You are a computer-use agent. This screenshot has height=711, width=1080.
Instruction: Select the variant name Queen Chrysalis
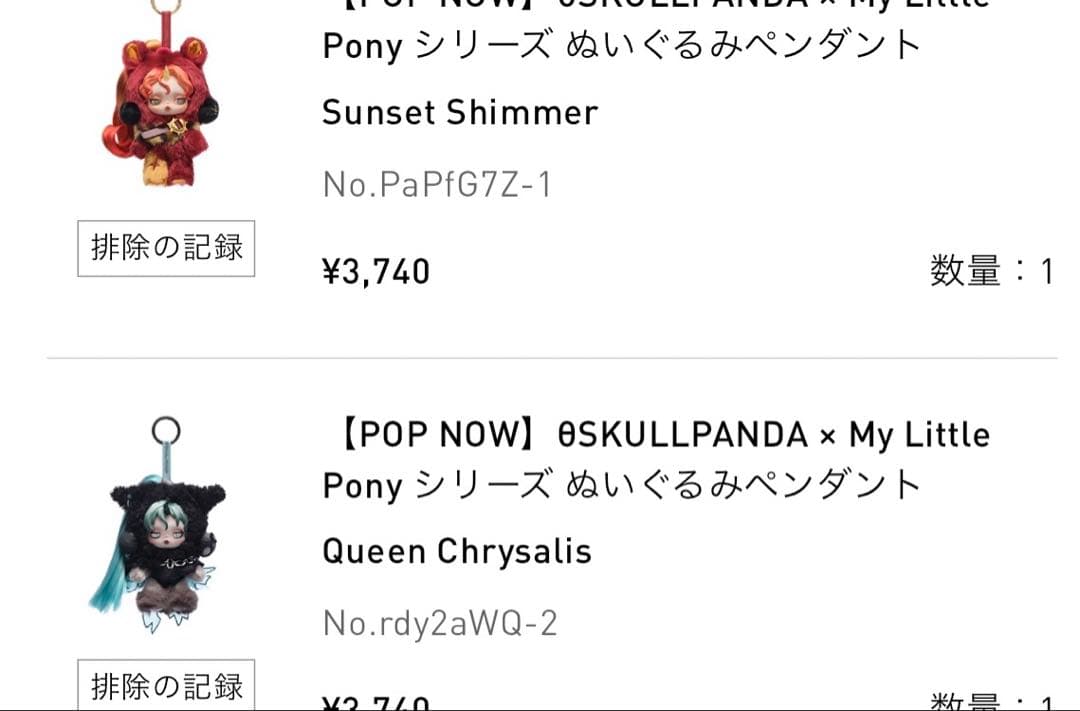tap(457, 550)
